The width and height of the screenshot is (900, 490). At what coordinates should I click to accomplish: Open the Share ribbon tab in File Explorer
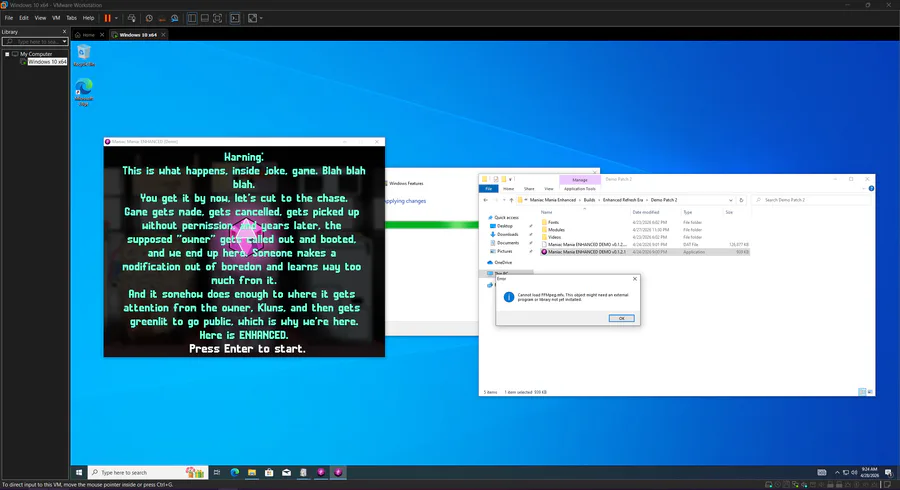tap(529, 189)
